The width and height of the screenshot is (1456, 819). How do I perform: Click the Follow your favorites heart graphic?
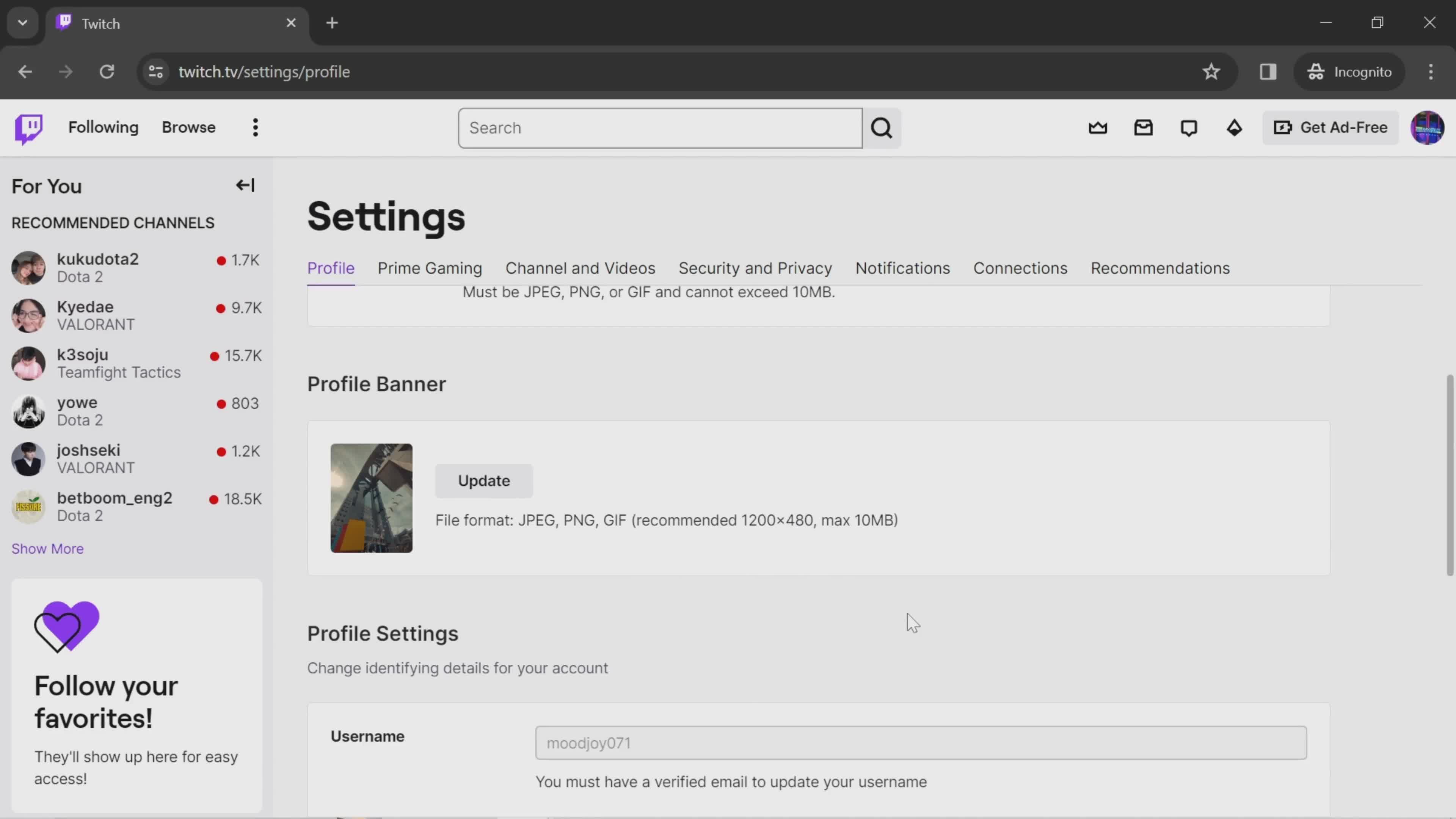(x=67, y=627)
